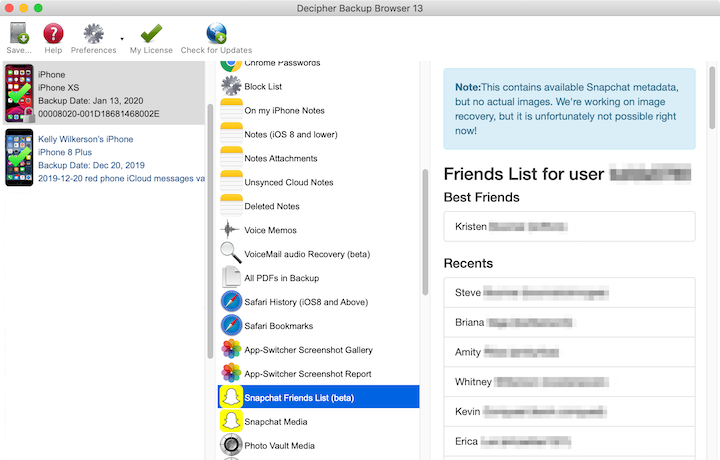Click the 'Best Friends' heading
Image resolution: width=720 pixels, height=460 pixels.
coord(481,197)
